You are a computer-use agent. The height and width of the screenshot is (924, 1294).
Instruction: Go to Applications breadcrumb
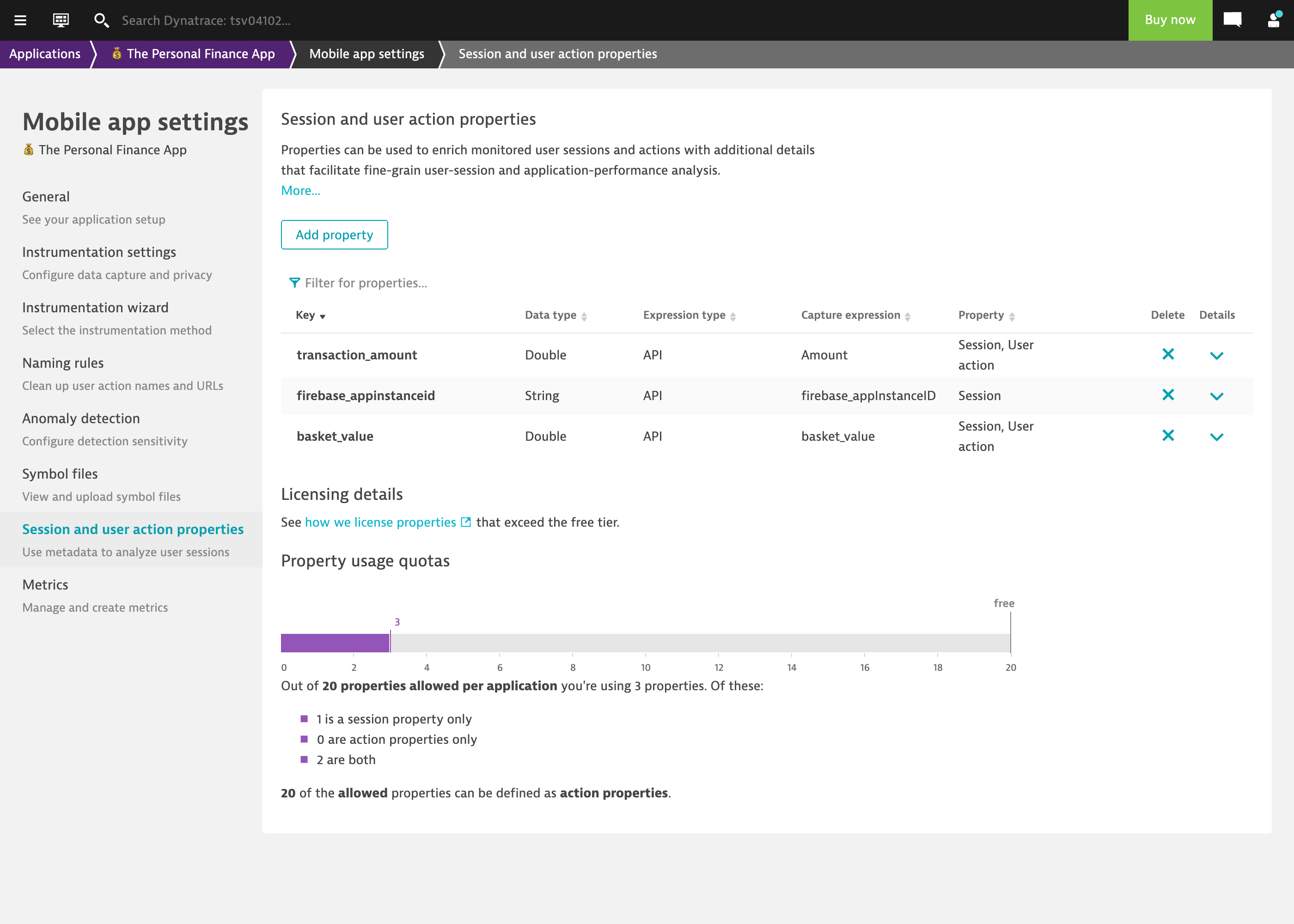(45, 54)
